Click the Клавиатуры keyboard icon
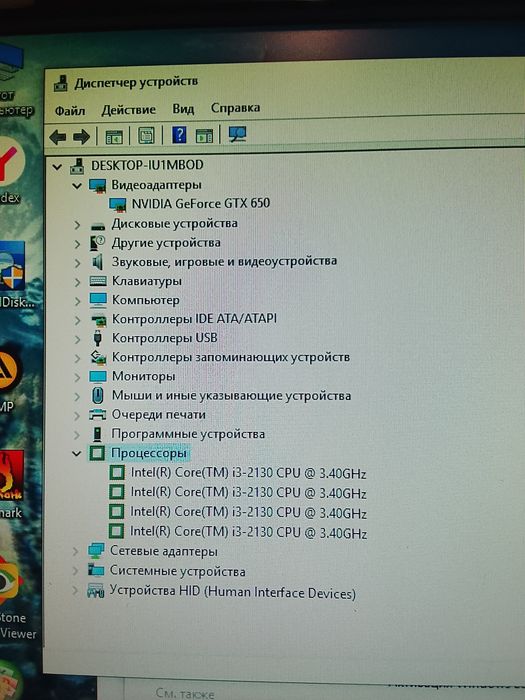The width and height of the screenshot is (525, 700). tap(98, 281)
